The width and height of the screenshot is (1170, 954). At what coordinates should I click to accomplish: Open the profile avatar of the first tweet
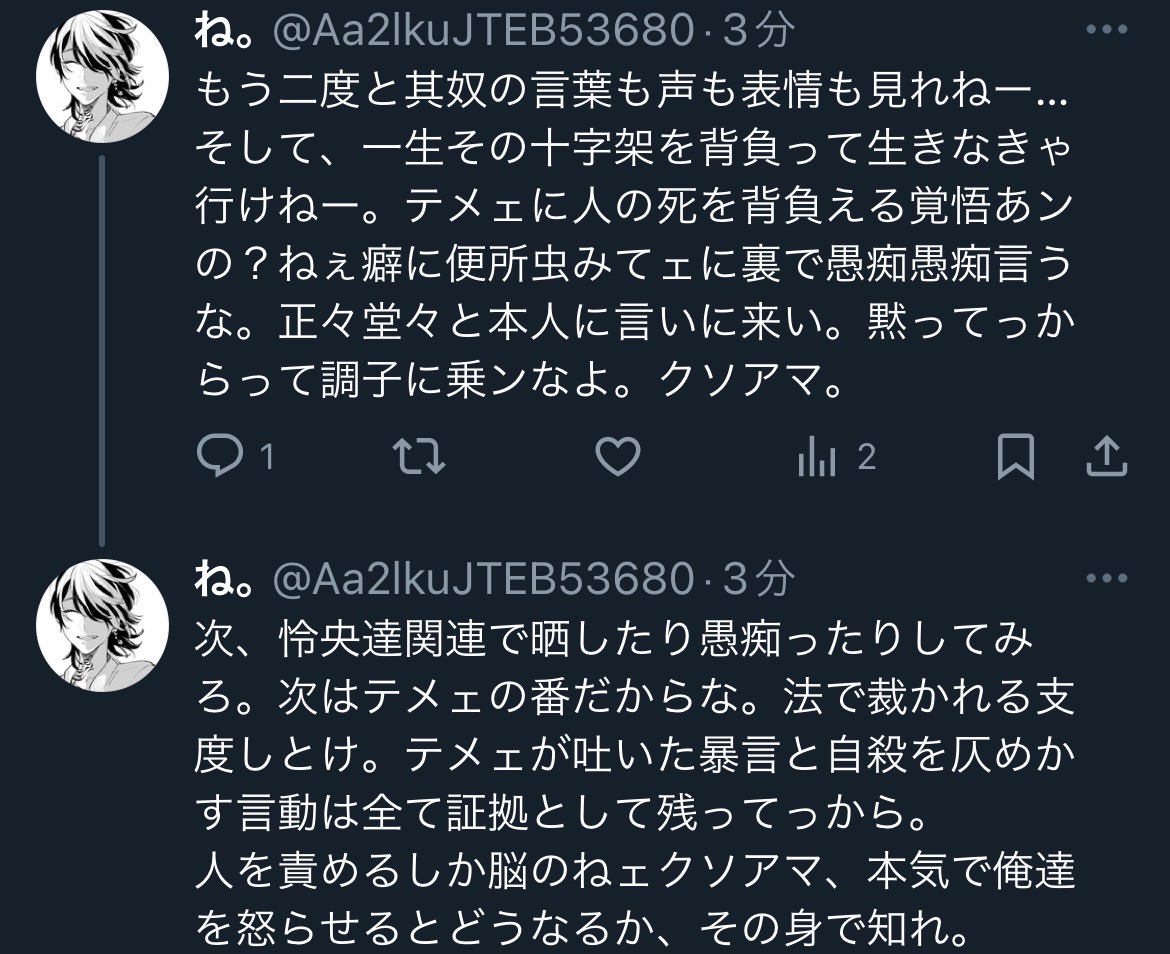click(102, 76)
